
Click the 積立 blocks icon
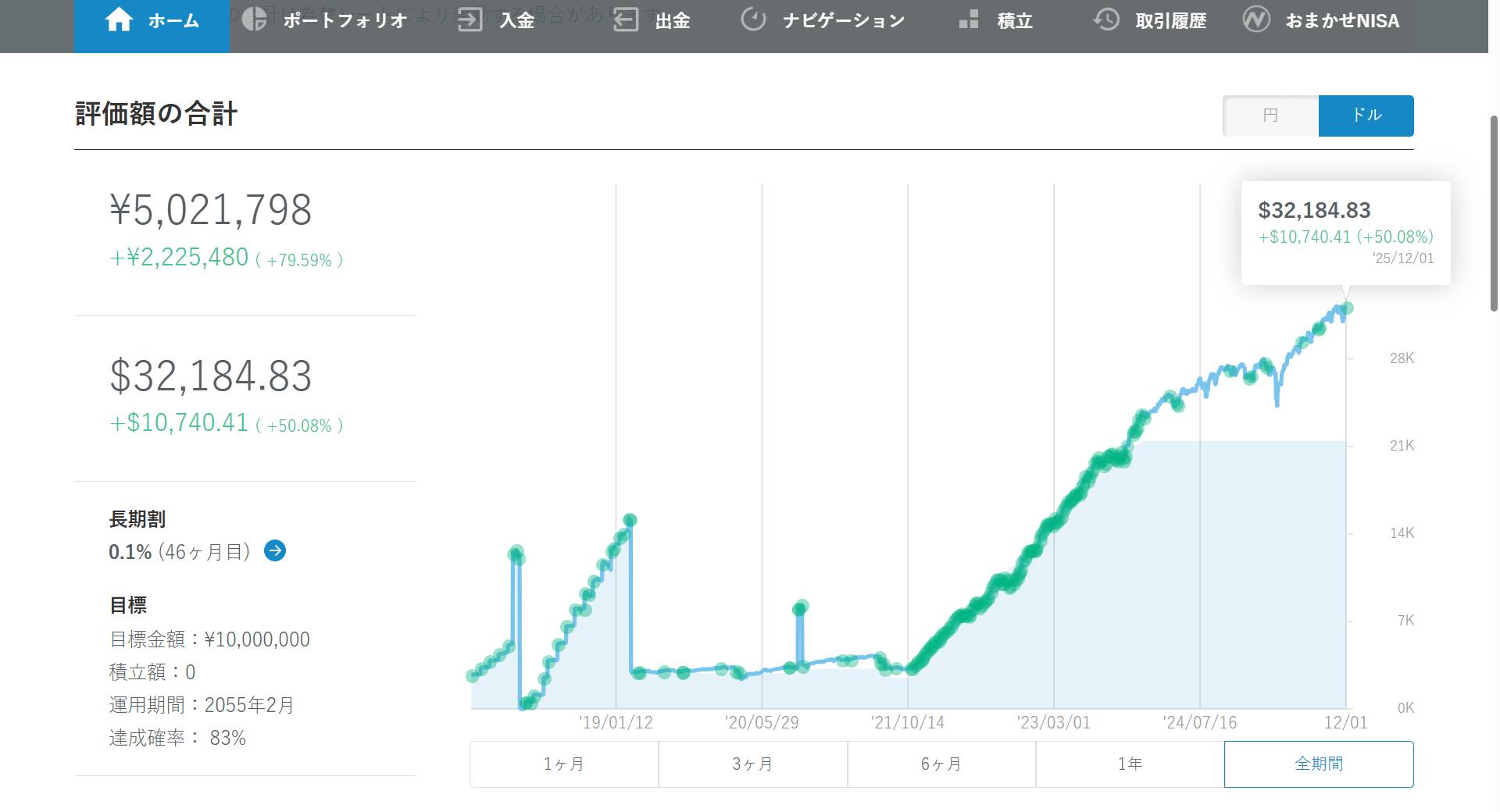click(x=969, y=20)
